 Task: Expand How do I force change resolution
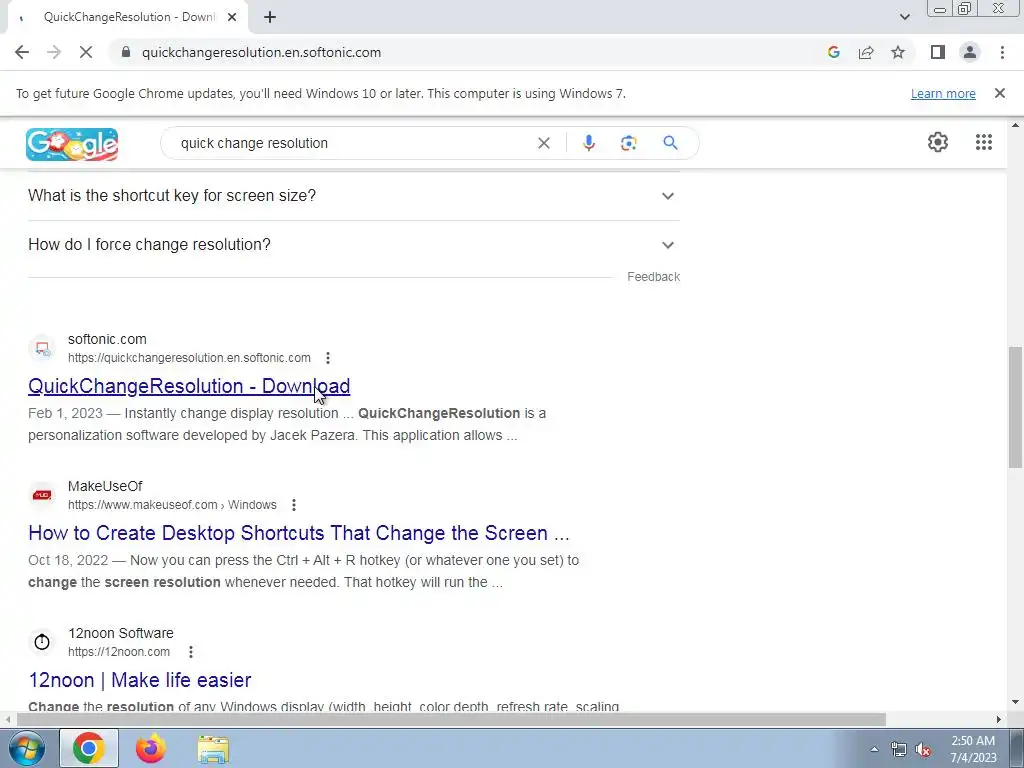coord(353,244)
